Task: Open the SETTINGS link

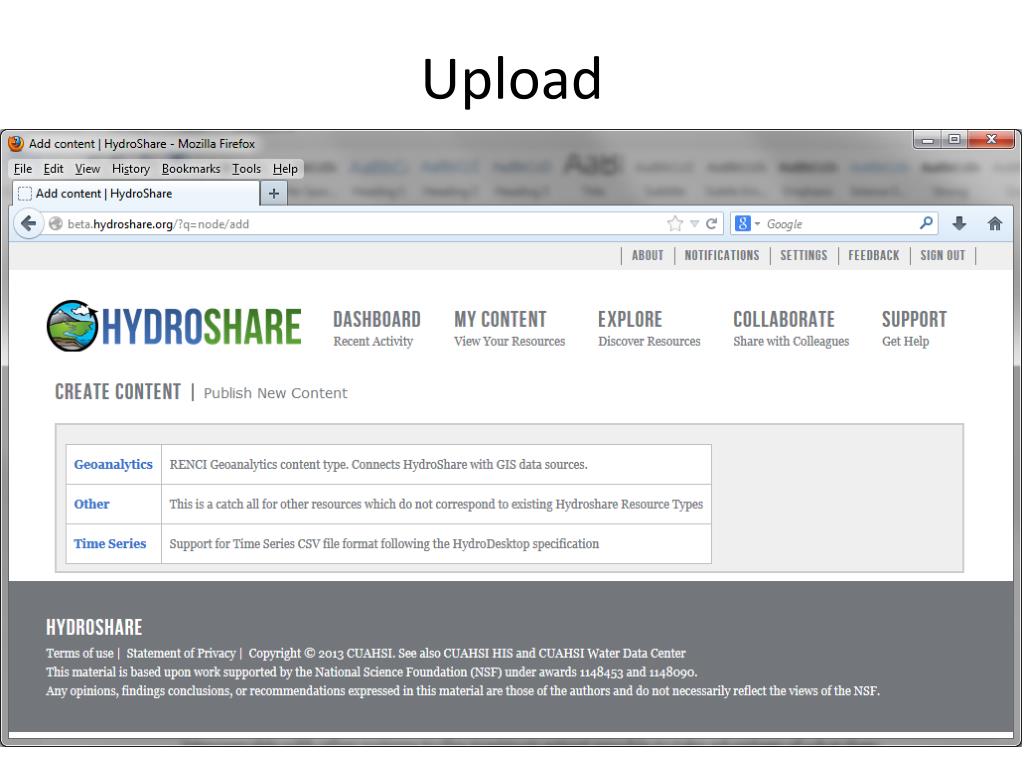Action: point(803,255)
